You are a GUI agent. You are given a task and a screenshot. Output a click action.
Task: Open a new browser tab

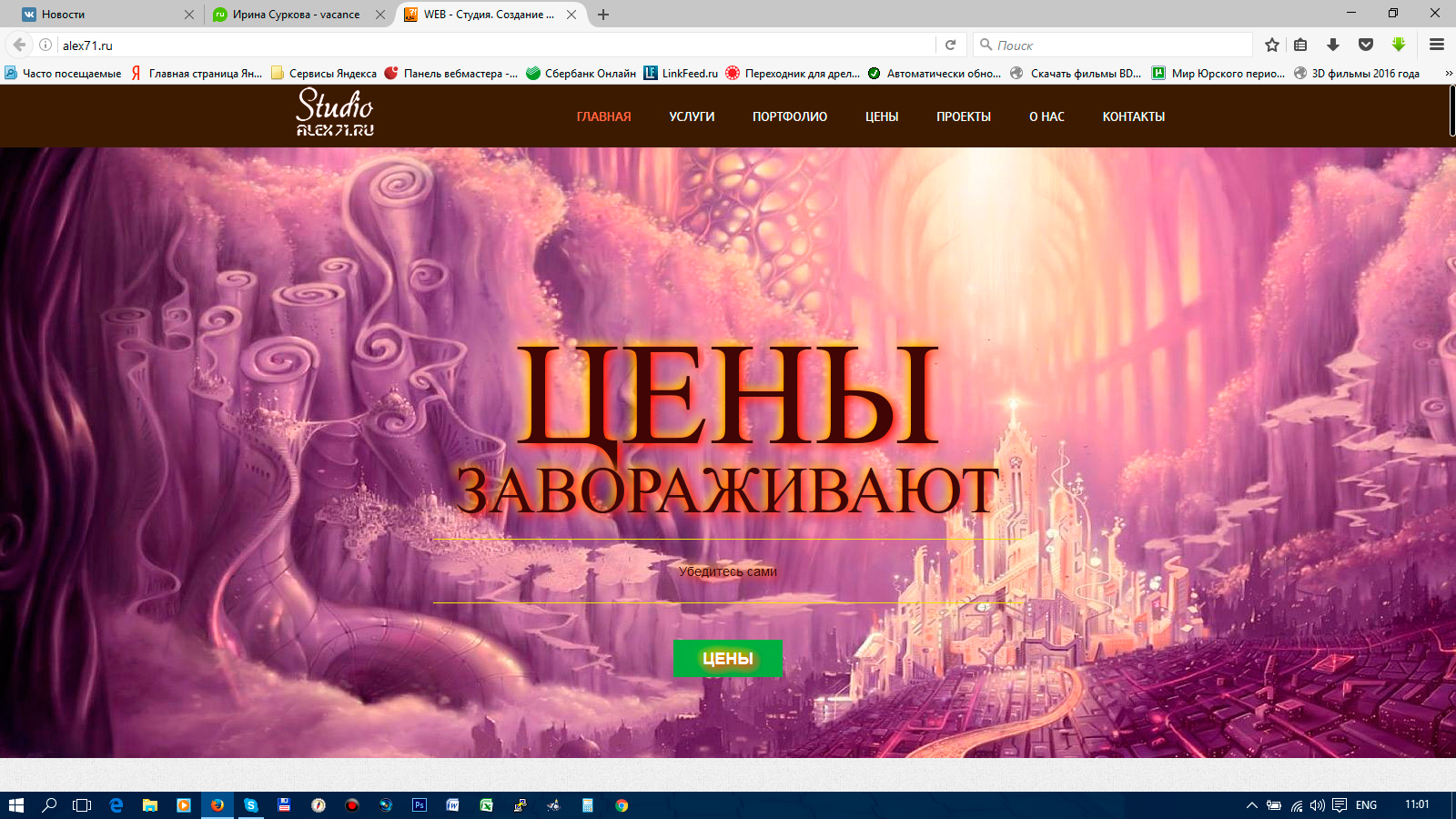point(603,15)
